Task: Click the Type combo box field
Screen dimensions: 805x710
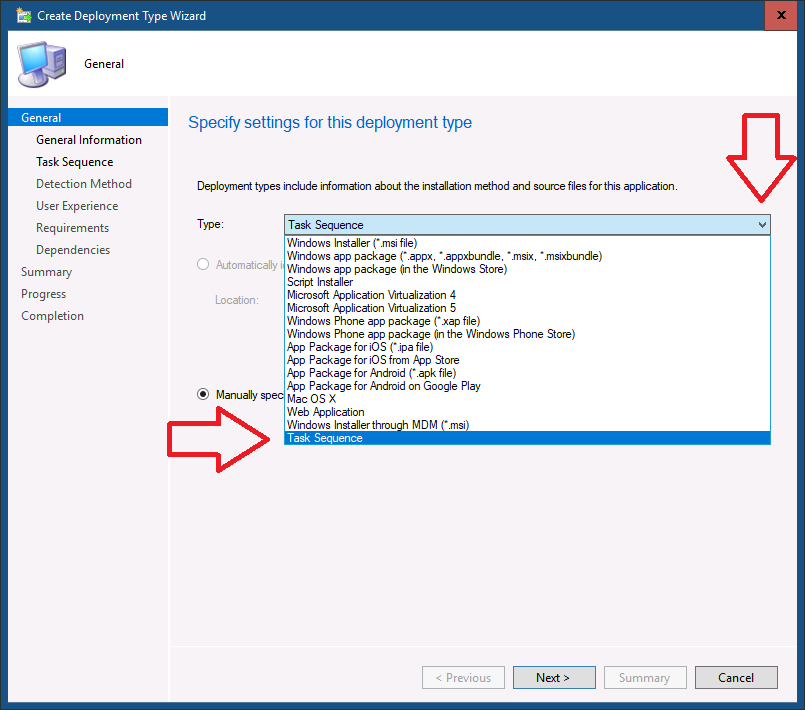Action: coord(527,225)
